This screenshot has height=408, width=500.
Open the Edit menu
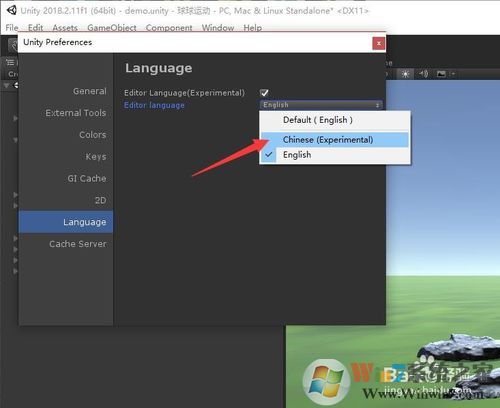coord(35,28)
